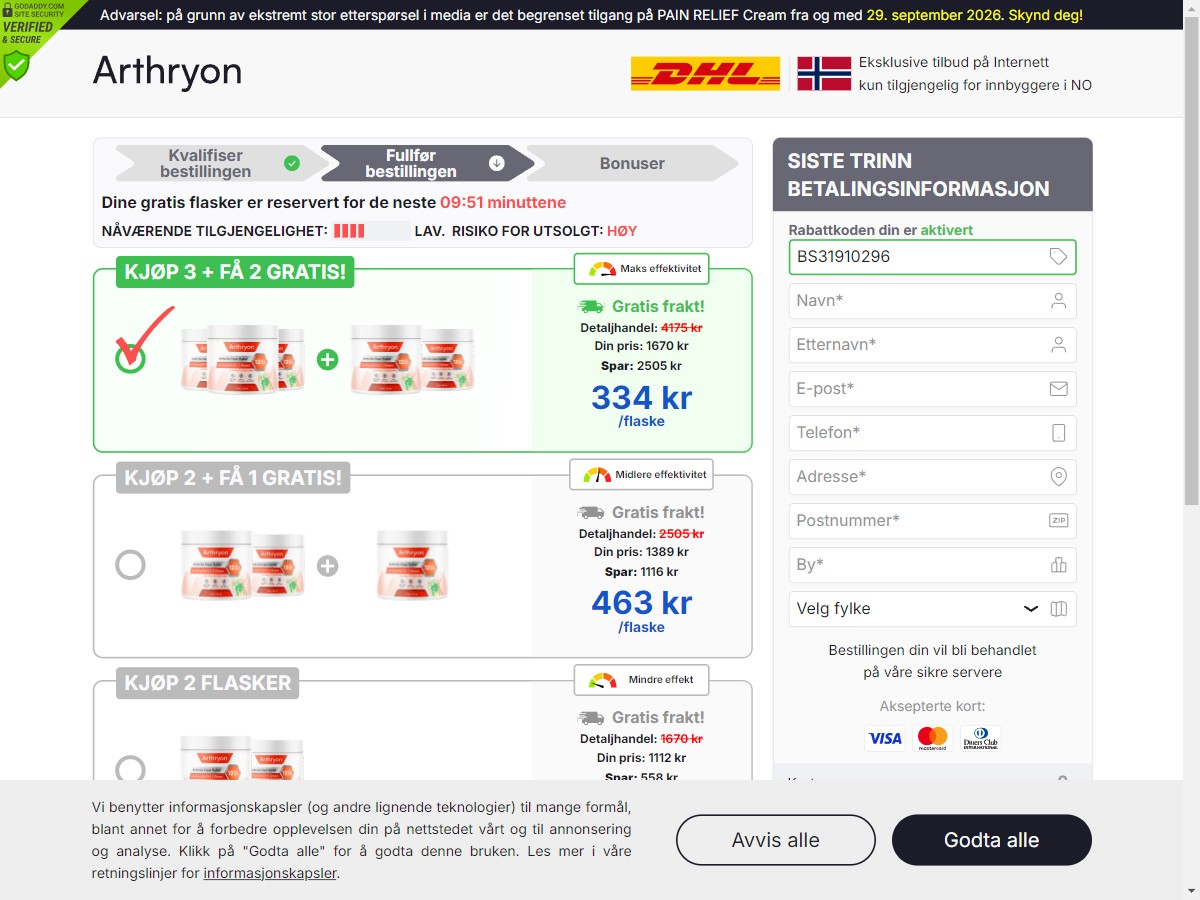1200x900 pixels.
Task: Click the KJØP 2 + FÅ 1 GRATIS! heading
Action: [233, 478]
